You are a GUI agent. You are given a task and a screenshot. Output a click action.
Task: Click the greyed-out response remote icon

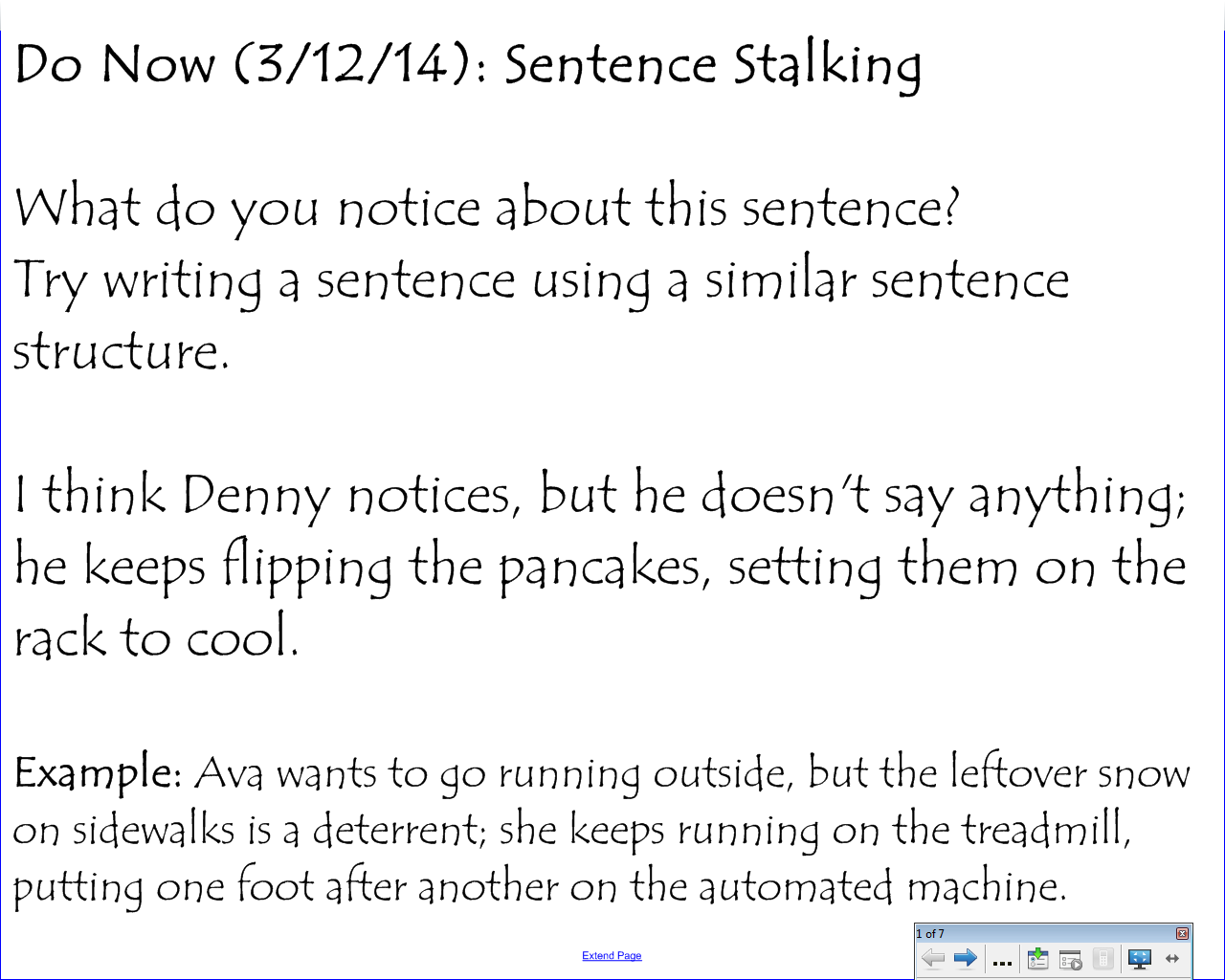click(1102, 958)
